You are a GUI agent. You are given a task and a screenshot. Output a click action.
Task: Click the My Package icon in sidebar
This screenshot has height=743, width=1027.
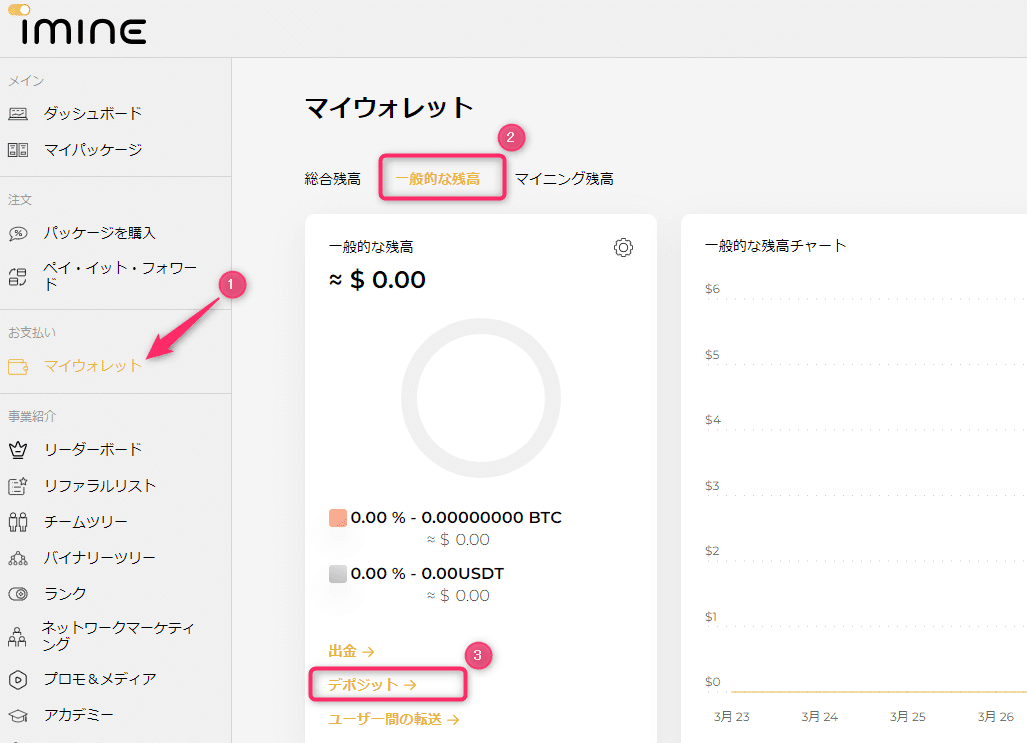coord(18,150)
